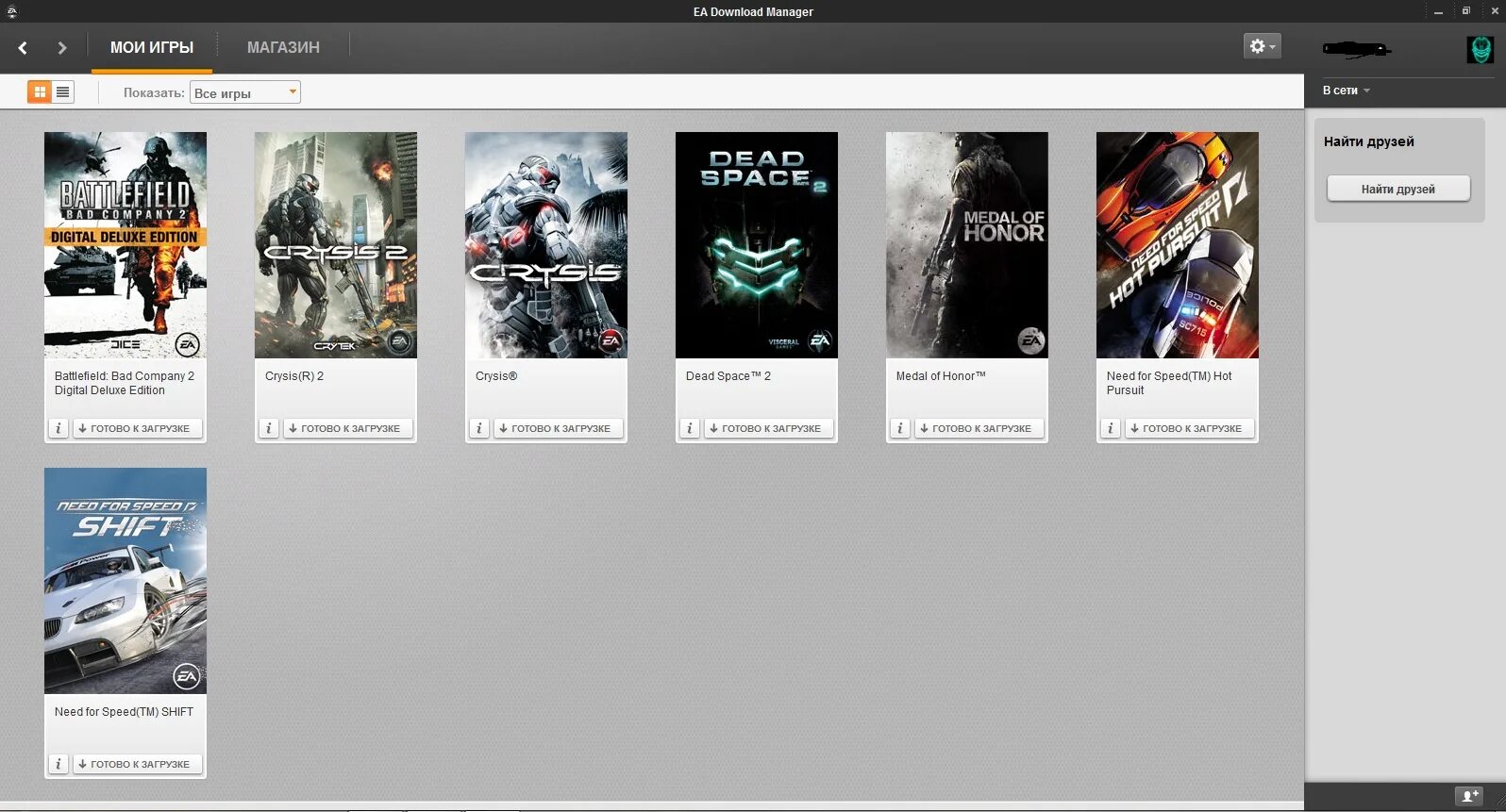Show info for Need for Speed SHIFT
The image size is (1506, 812).
(59, 764)
